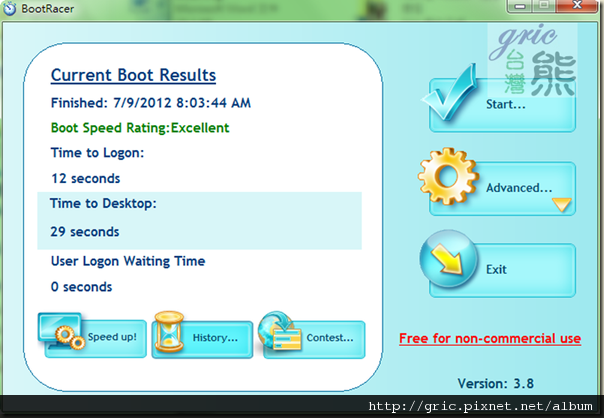The image size is (604, 418).
Task: Select the Time to Desktop: label
Action: coord(103,204)
